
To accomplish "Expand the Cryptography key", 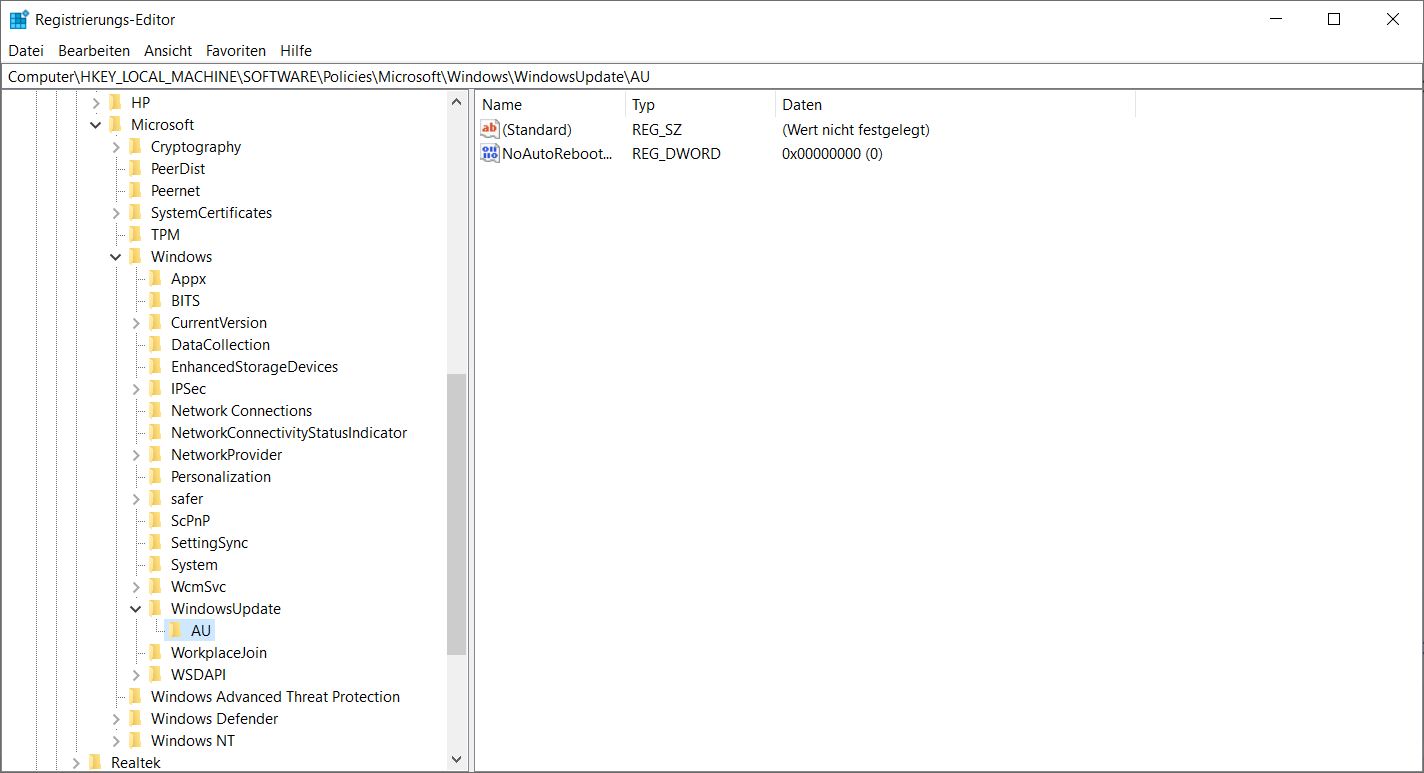I will tap(116, 146).
